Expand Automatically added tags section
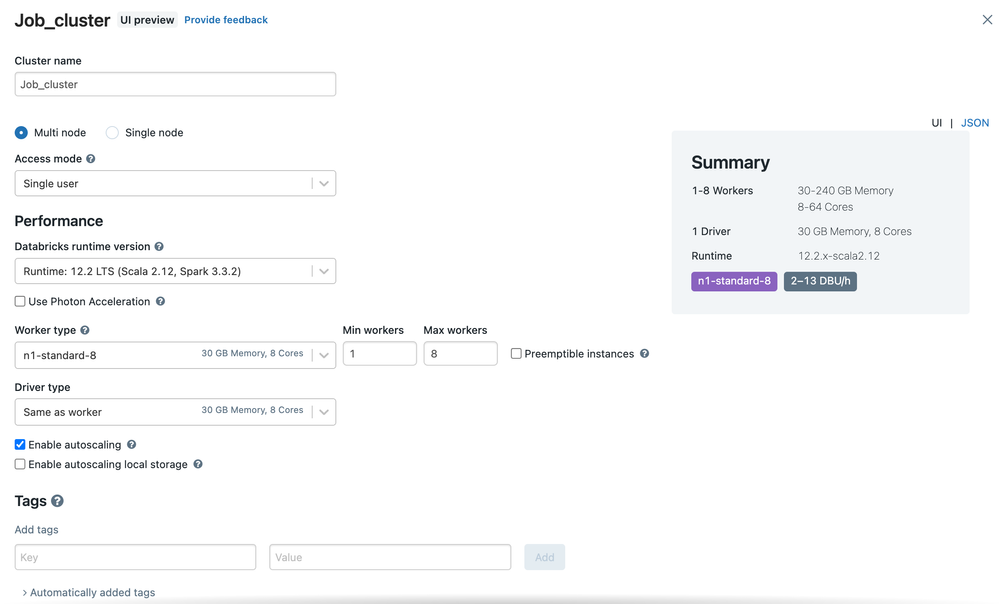The height and width of the screenshot is (604, 999). click(88, 593)
